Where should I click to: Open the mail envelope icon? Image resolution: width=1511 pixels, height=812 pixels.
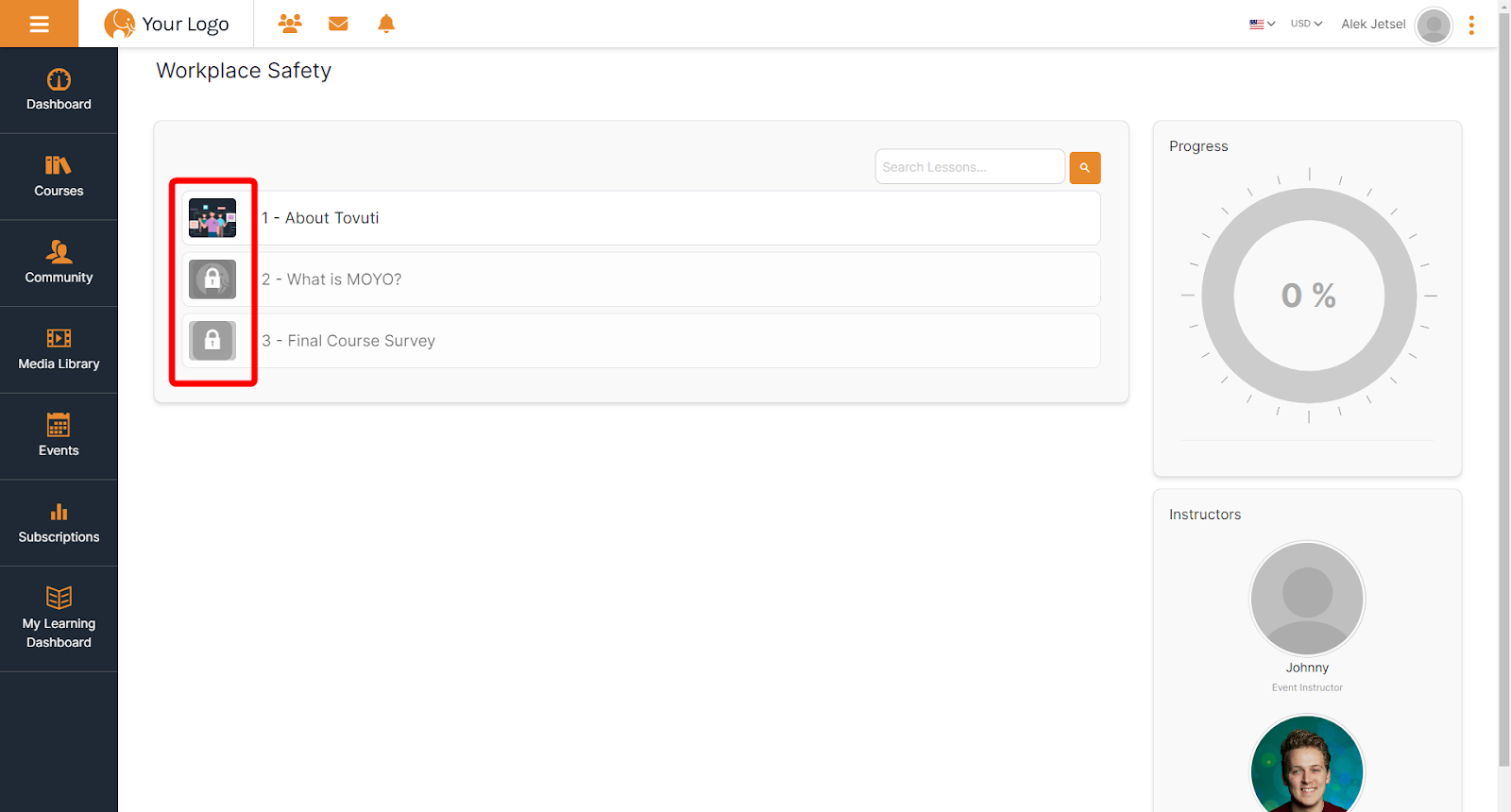click(338, 24)
